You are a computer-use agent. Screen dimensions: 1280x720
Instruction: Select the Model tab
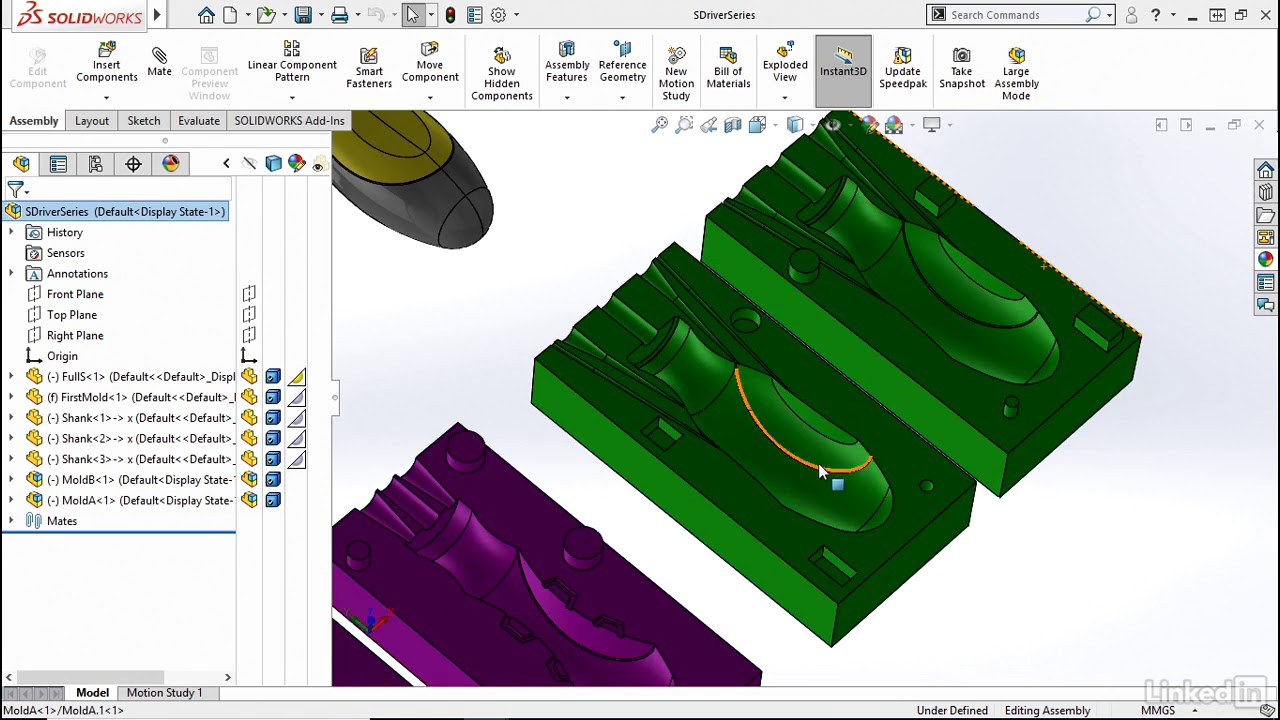pos(92,692)
